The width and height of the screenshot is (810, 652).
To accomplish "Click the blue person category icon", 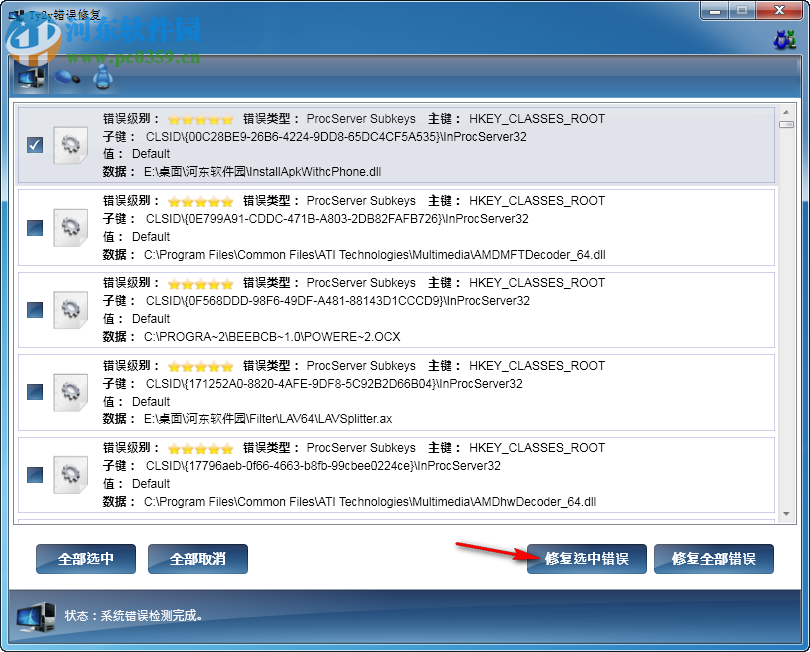I will pos(103,76).
